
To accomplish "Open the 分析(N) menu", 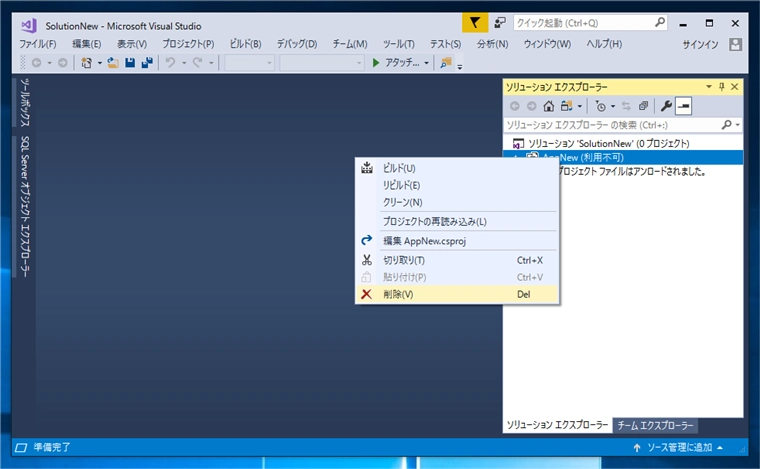I will 492,44.
